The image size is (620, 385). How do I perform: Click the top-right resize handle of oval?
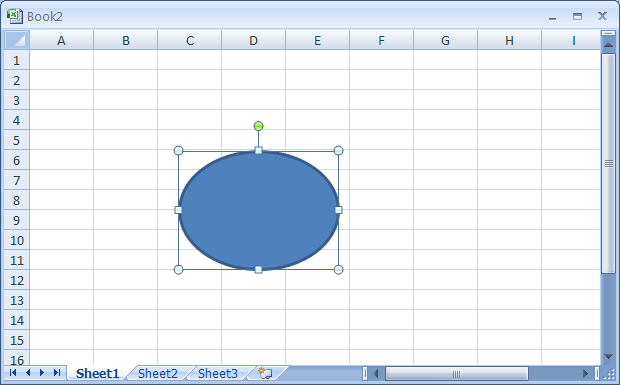pos(338,150)
